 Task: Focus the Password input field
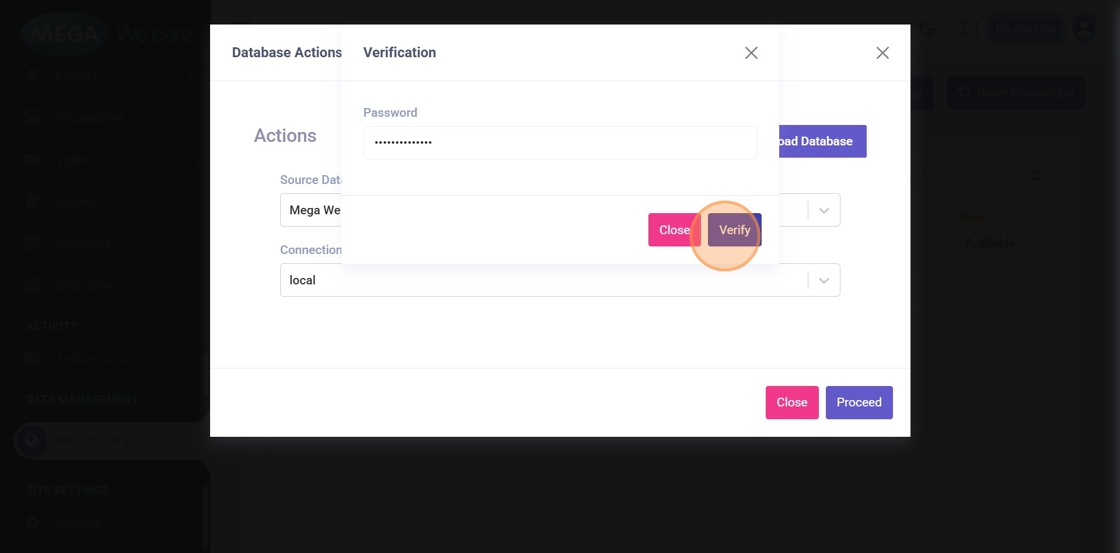(x=560, y=143)
